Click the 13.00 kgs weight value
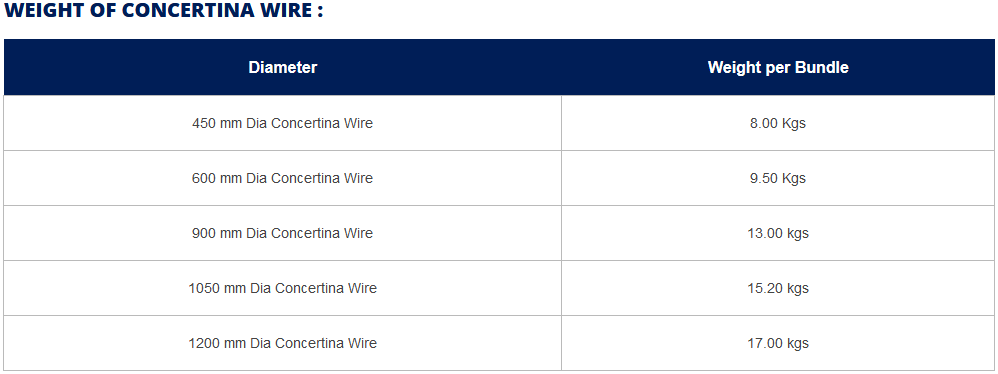The width and height of the screenshot is (998, 374). (x=778, y=233)
